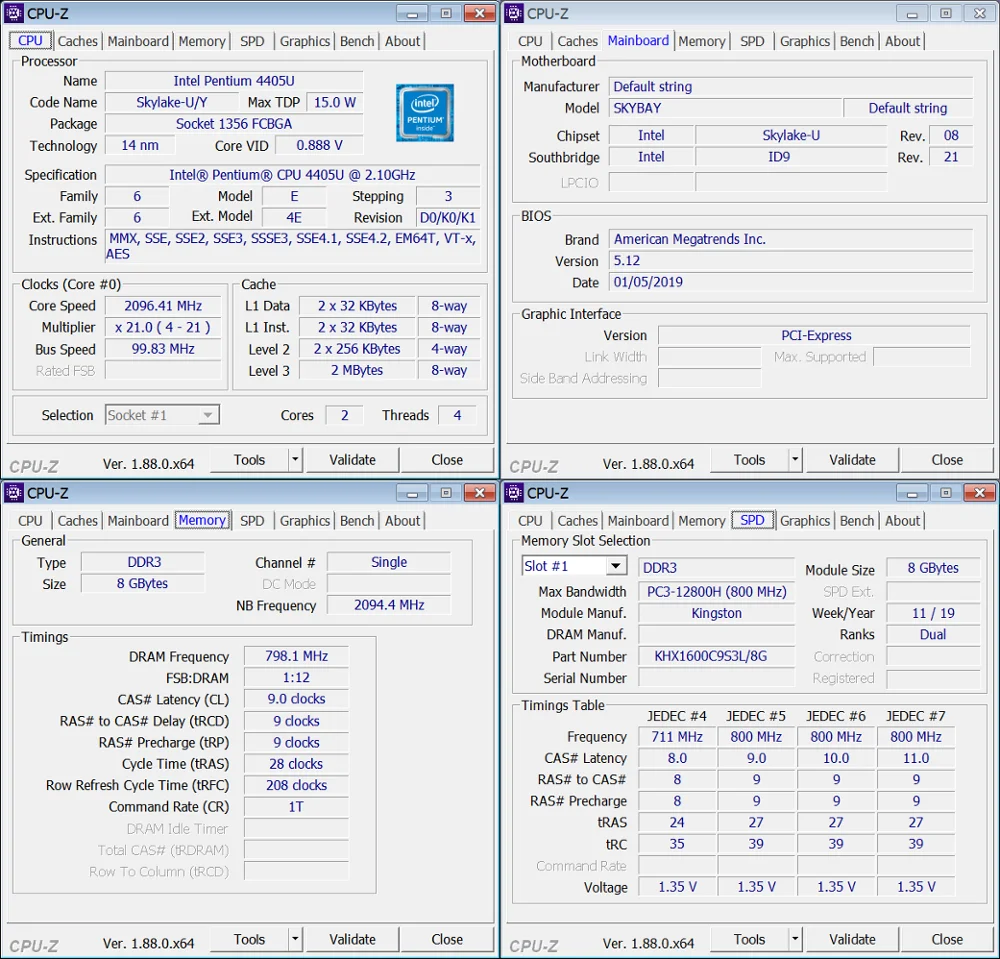Switch to the SPD tab in the Memory window
This screenshot has width=1000, height=959.
click(252, 520)
